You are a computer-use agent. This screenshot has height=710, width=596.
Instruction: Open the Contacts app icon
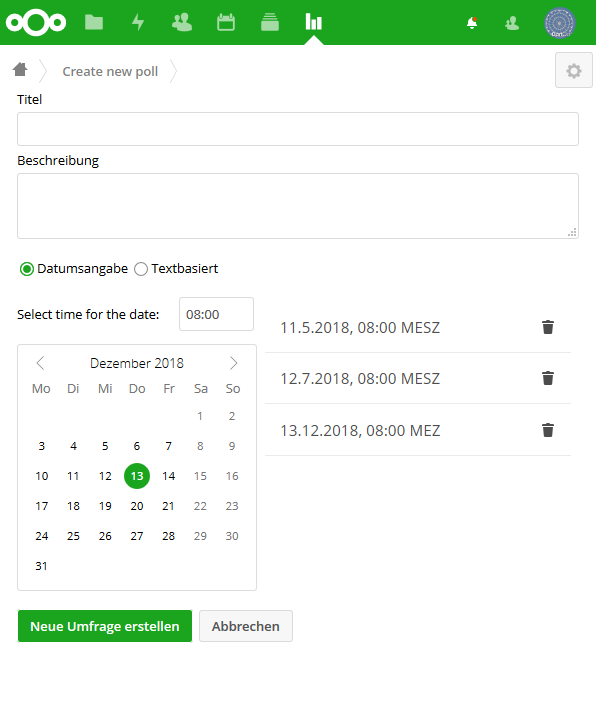pos(182,22)
